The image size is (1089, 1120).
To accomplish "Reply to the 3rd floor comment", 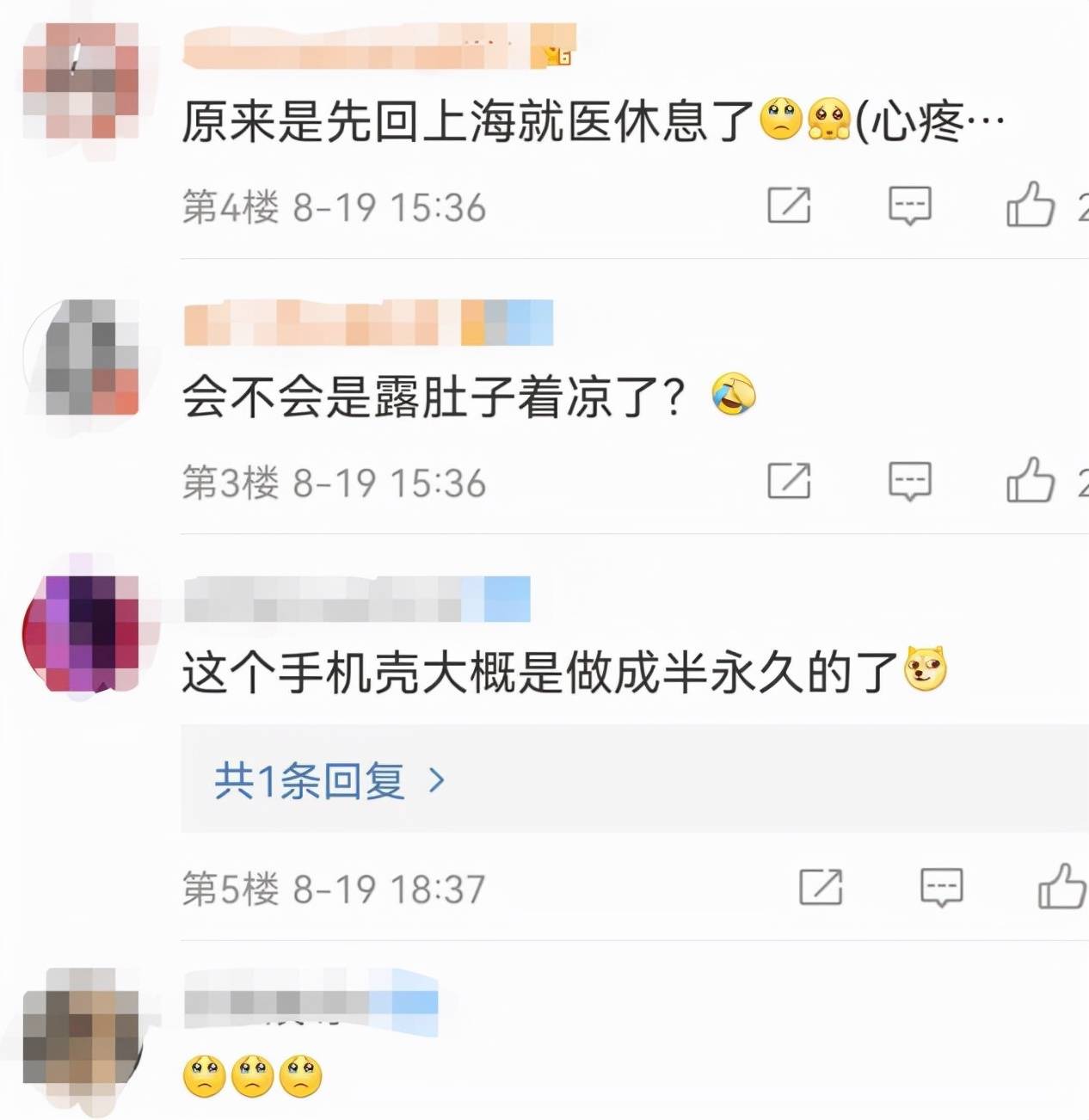I will pos(909,481).
